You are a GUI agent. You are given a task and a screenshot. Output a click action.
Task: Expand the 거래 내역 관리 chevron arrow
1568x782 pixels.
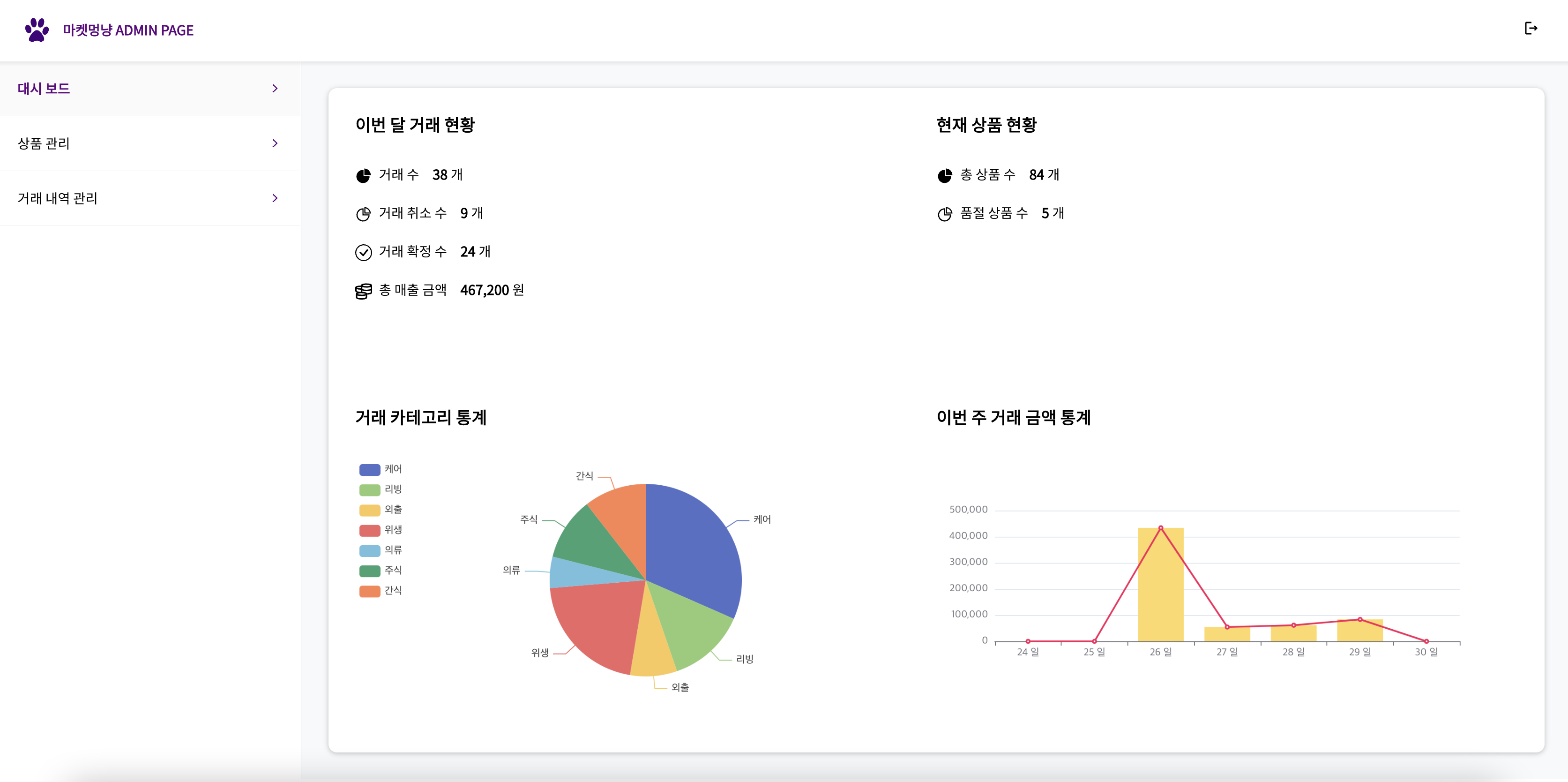pyautogui.click(x=275, y=198)
